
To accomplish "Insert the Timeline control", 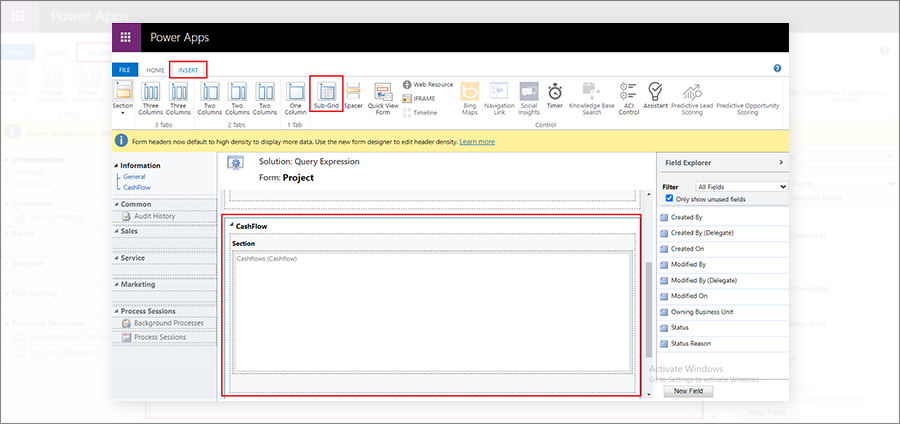I will point(420,112).
